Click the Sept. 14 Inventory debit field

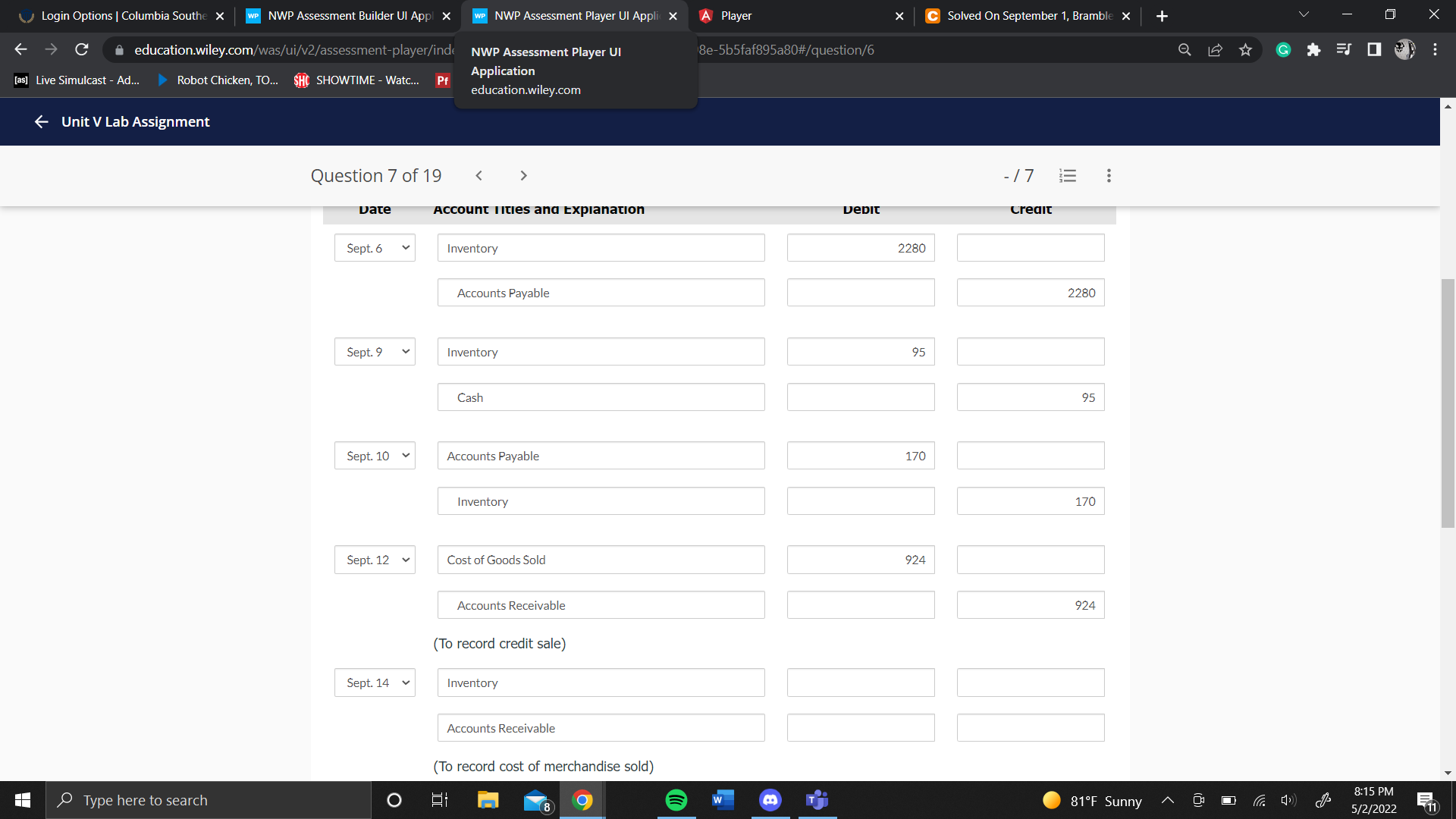[861, 682]
